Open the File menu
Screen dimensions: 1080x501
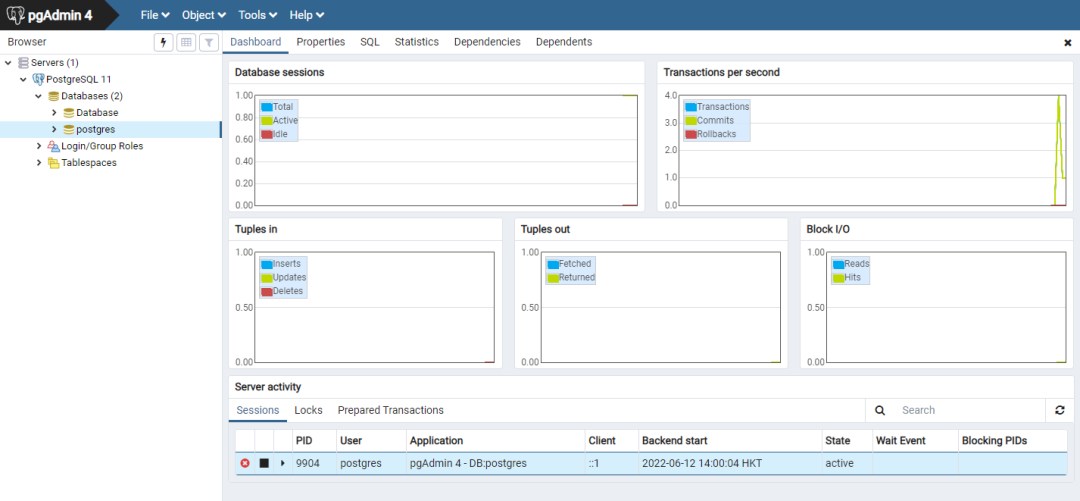coord(155,14)
